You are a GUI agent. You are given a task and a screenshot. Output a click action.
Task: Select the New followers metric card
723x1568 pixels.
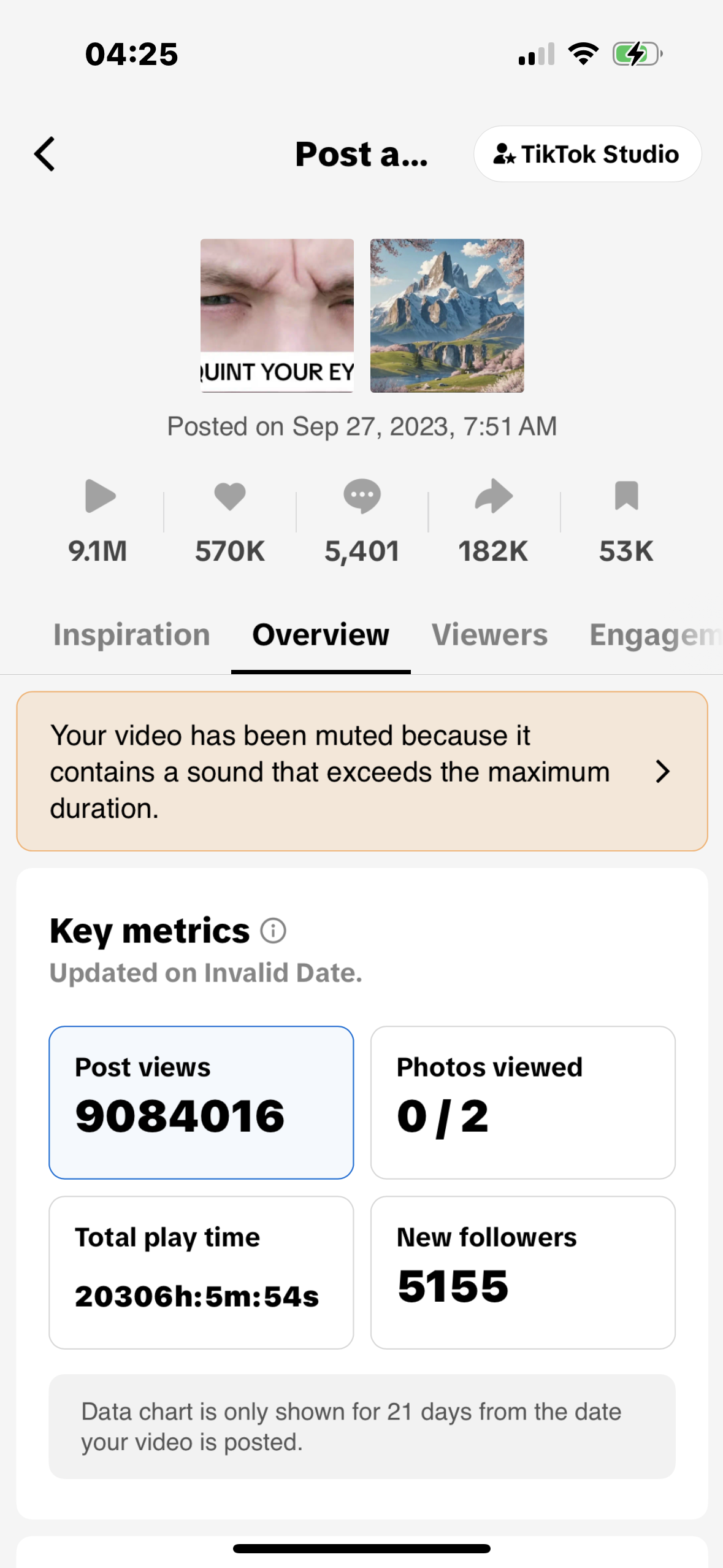point(522,1272)
